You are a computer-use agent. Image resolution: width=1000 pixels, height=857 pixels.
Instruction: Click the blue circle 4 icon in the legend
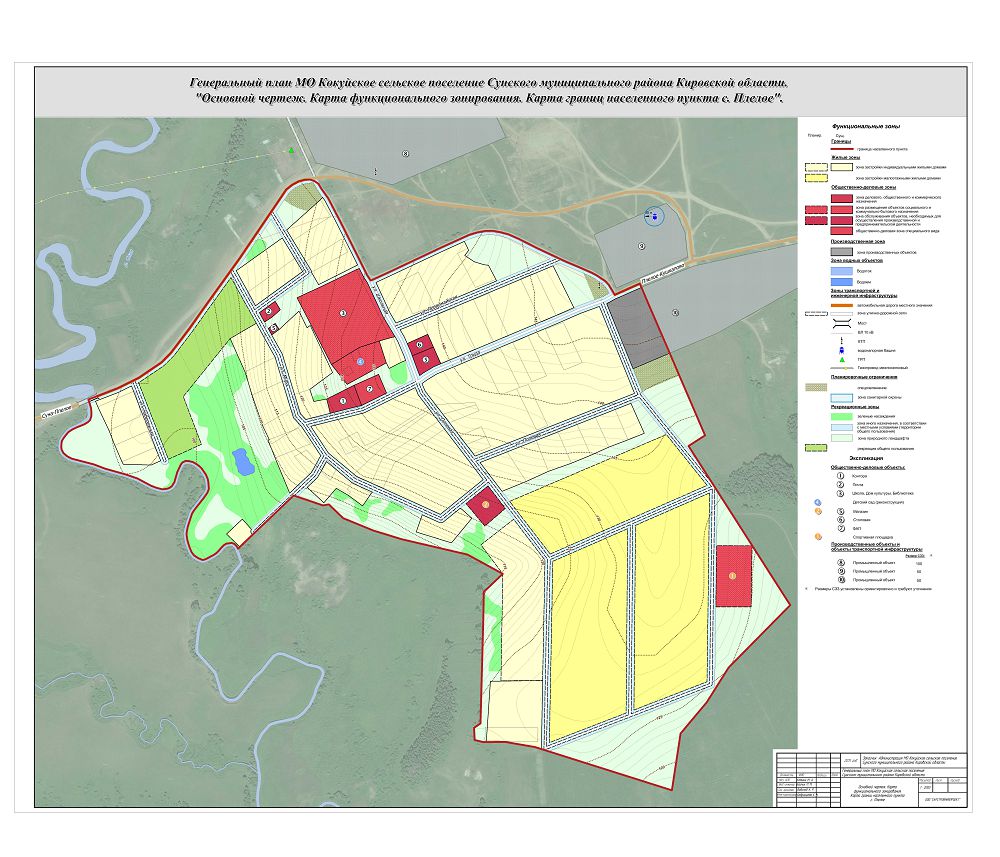click(818, 502)
